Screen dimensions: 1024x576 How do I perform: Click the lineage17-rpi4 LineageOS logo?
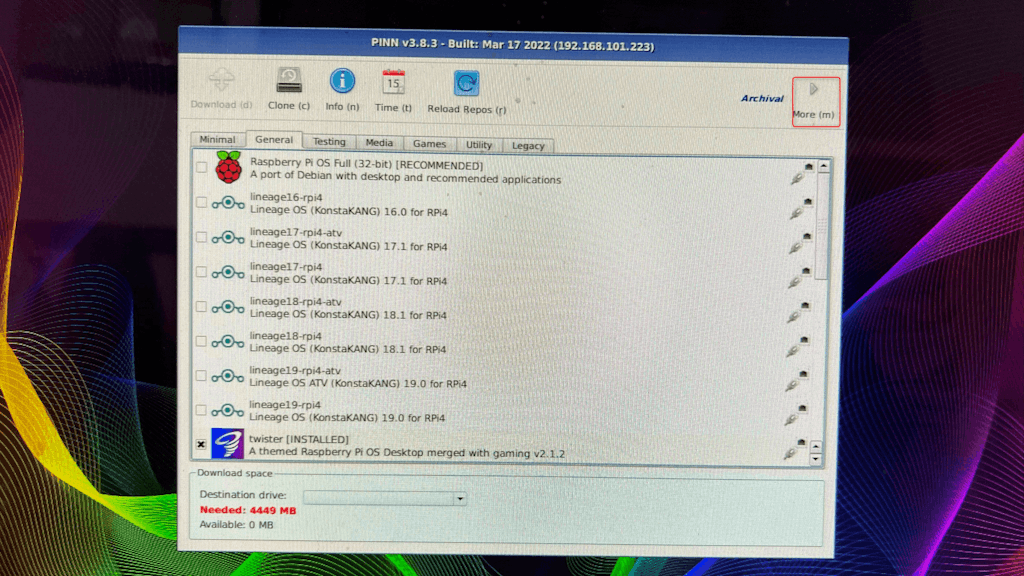[228, 272]
